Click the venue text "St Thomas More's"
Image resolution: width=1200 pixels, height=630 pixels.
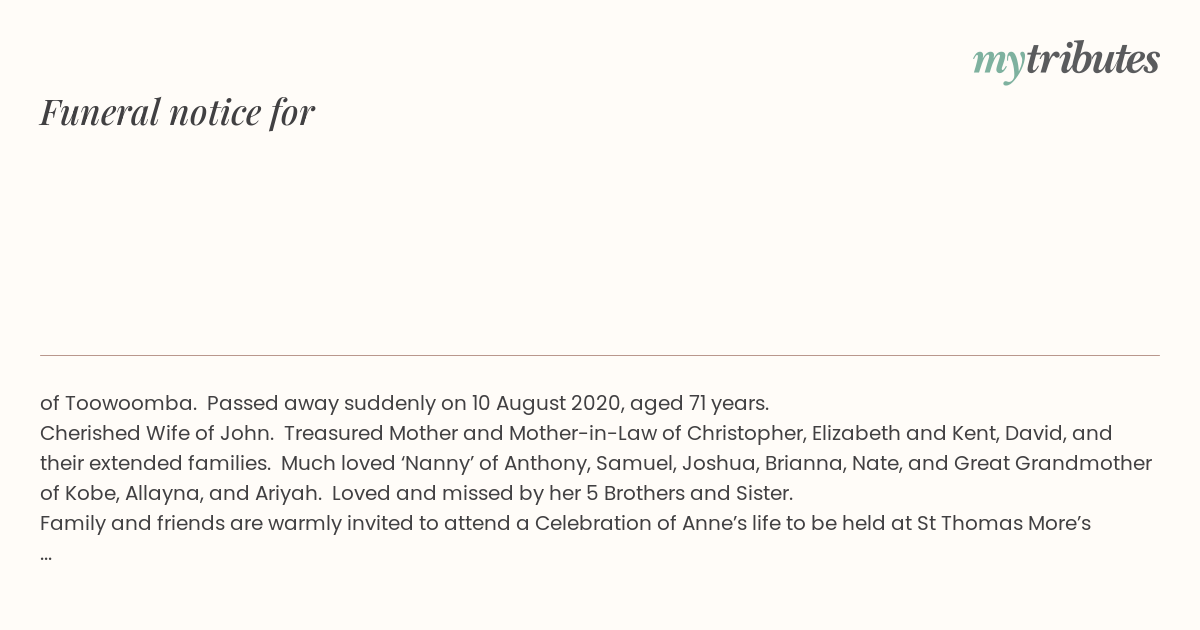1004,523
